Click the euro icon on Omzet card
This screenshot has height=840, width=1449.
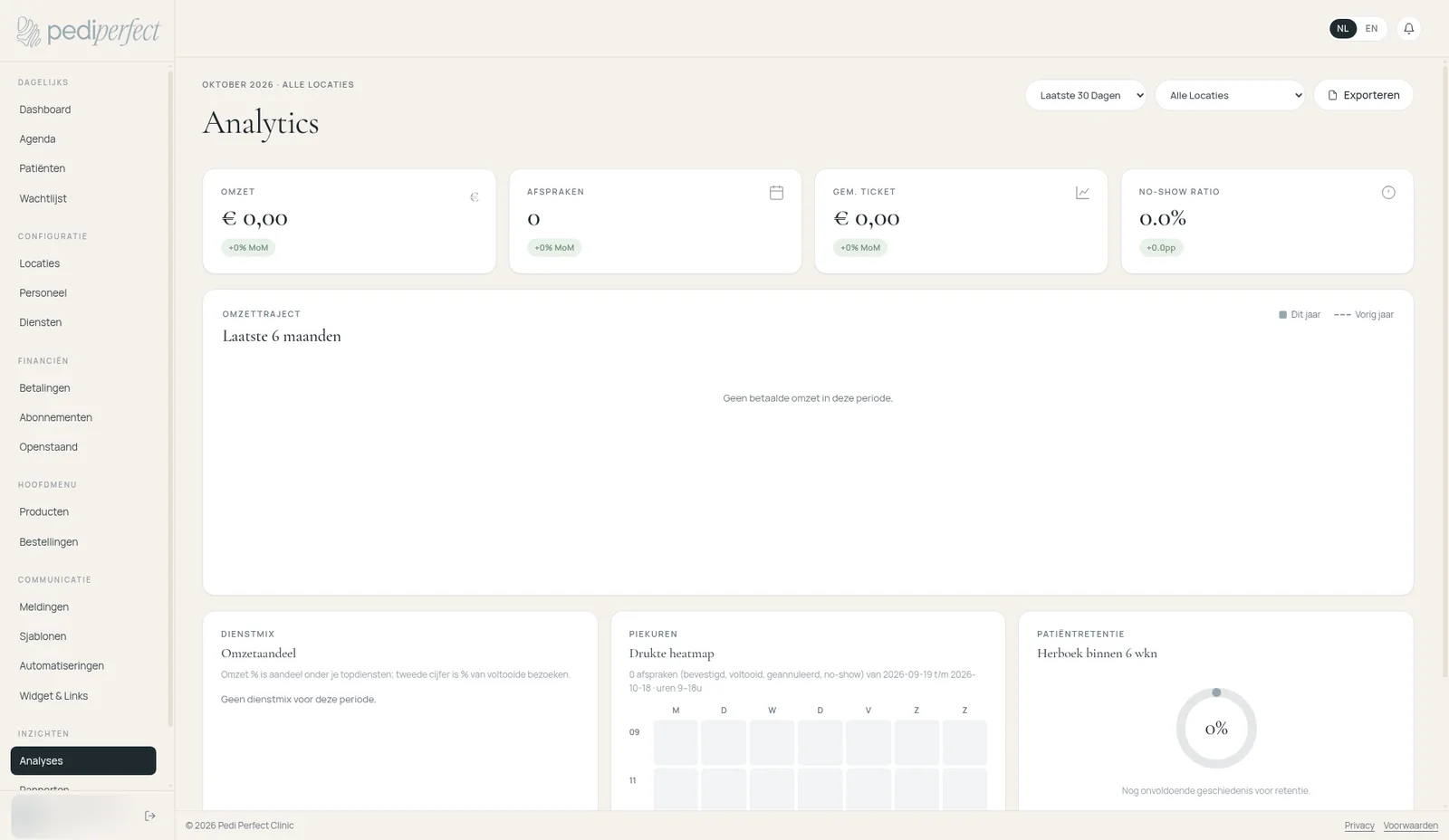(474, 196)
